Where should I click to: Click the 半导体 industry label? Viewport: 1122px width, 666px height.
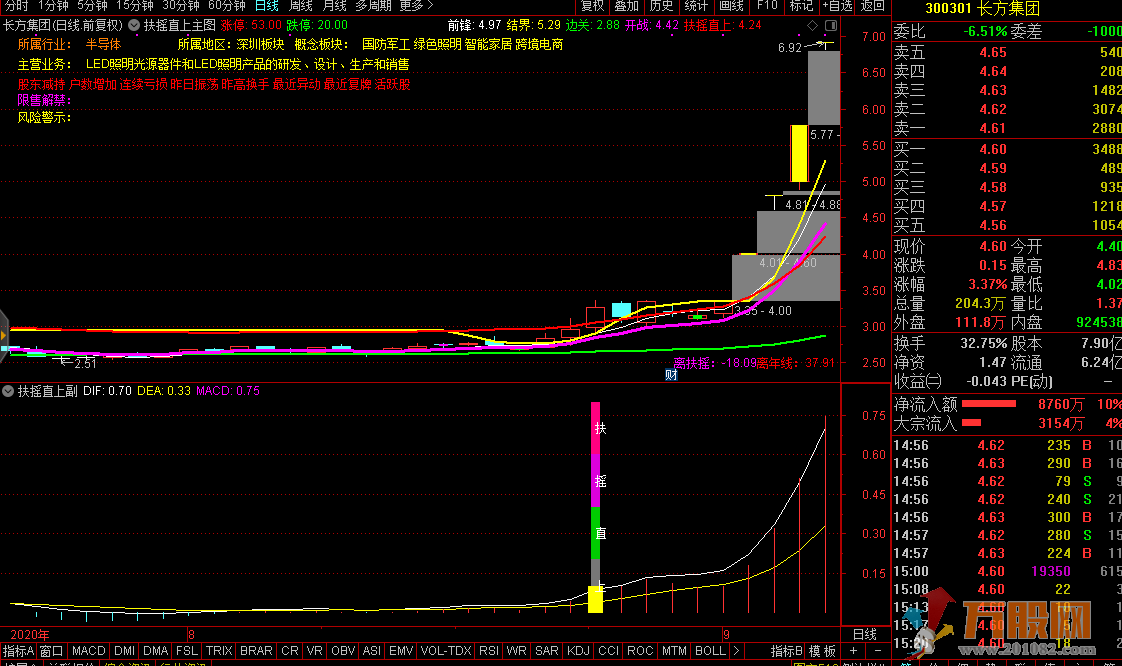(x=103, y=44)
